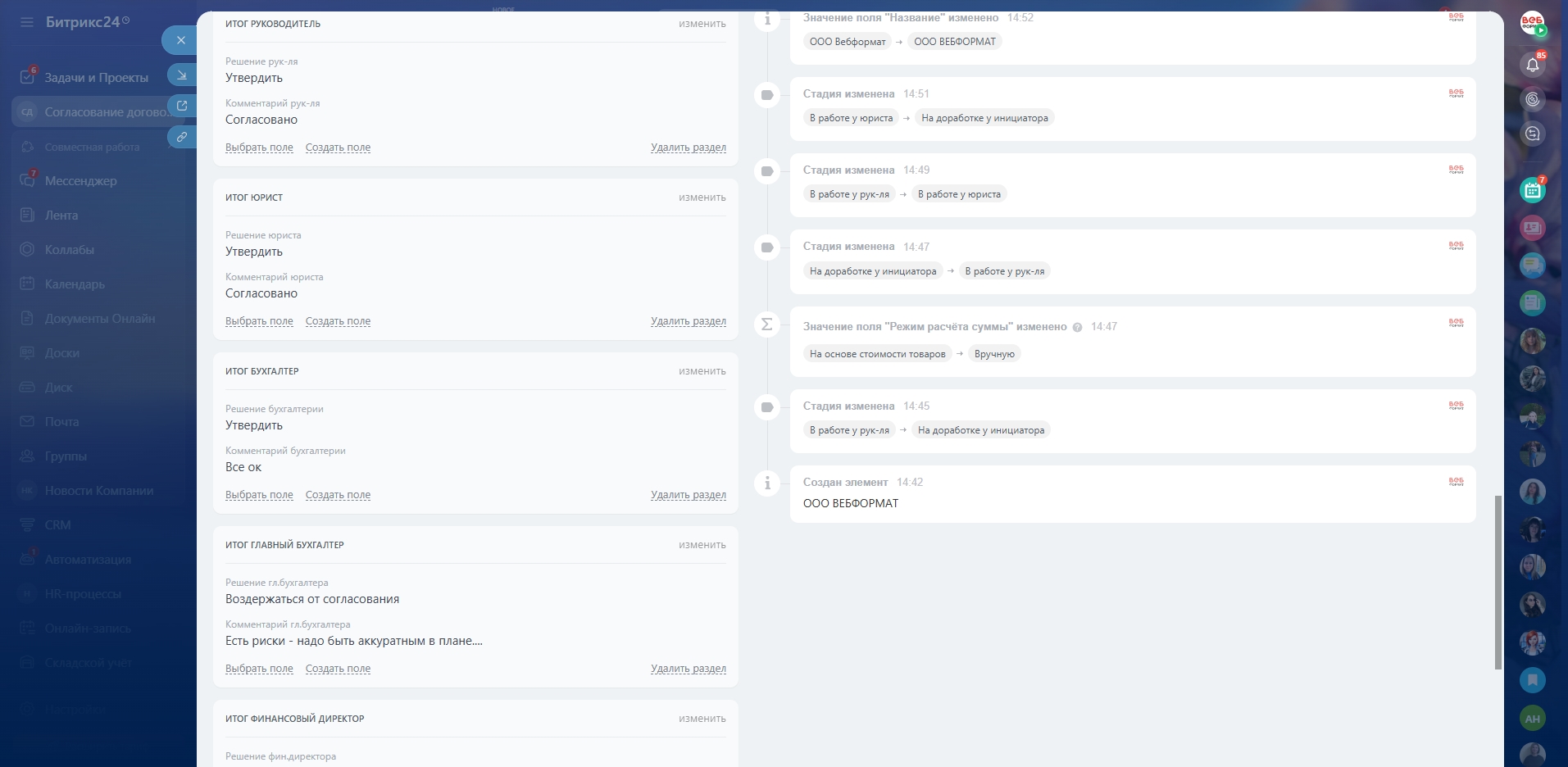Viewport: 1568px width, 767px height.
Task: Click the help icon beside "Режим расчёта суммы"
Action: pyautogui.click(x=1077, y=327)
